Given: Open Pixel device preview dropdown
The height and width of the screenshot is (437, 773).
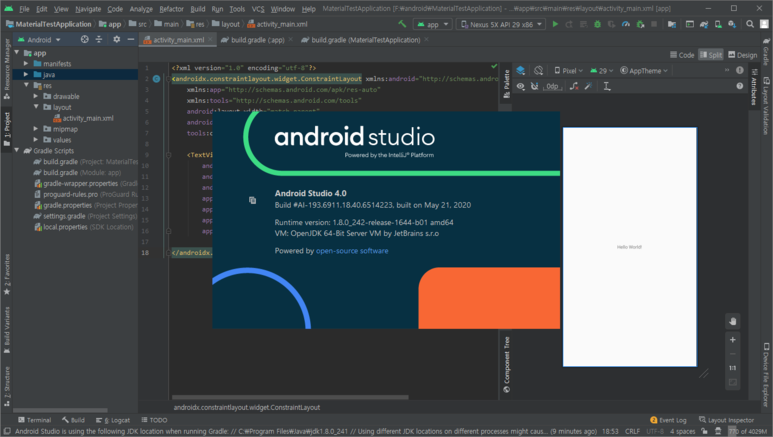Looking at the screenshot, I should pos(568,71).
